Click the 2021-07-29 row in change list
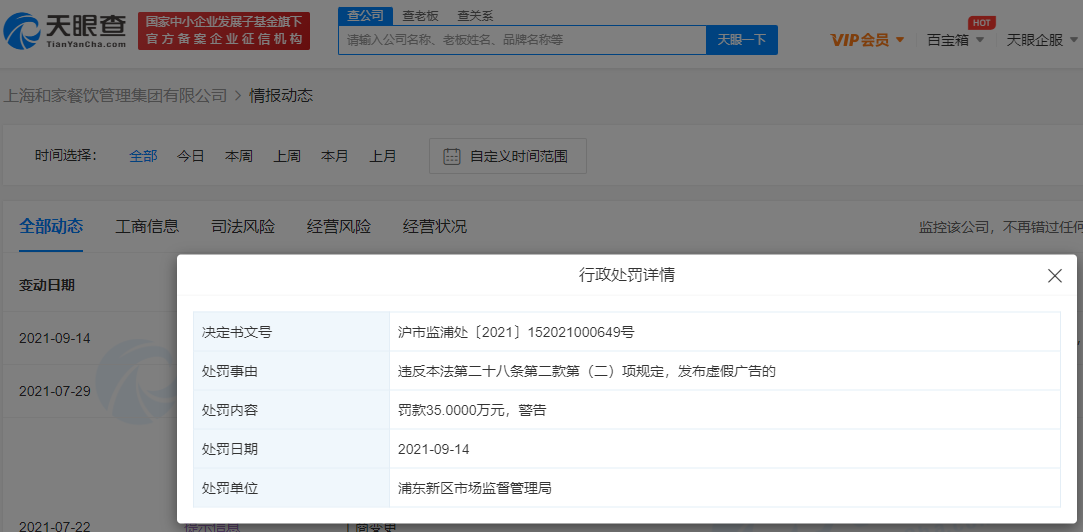This screenshot has height=532, width=1083. [55, 391]
